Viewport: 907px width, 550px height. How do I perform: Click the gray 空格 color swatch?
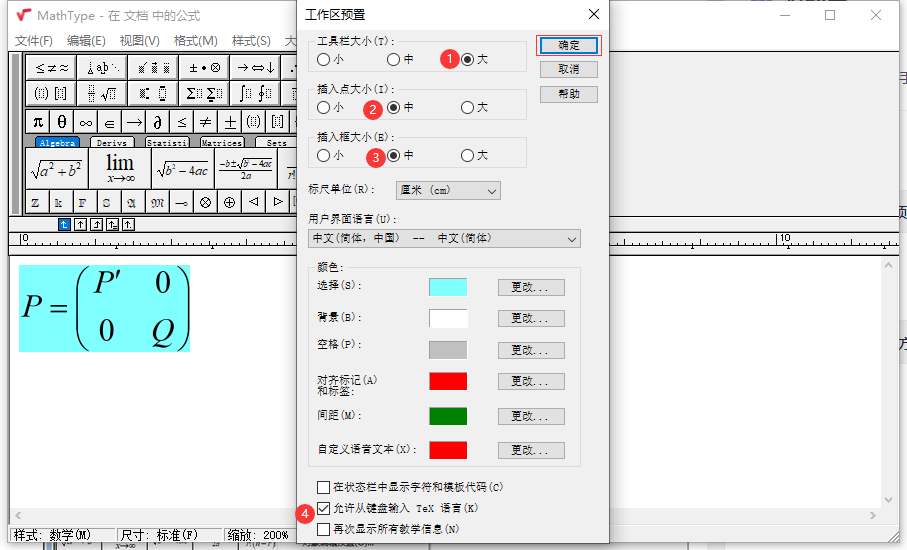[448, 350]
